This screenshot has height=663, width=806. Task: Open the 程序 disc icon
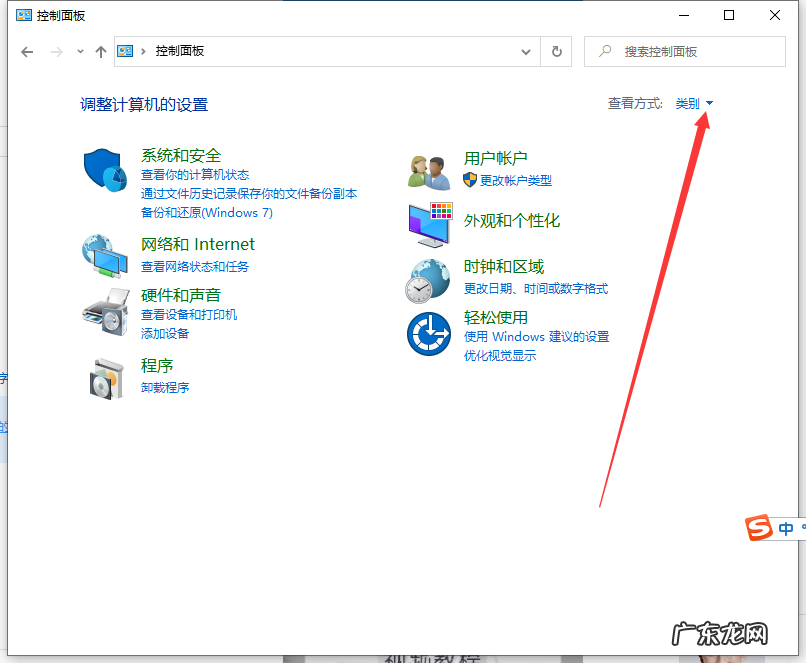[105, 376]
